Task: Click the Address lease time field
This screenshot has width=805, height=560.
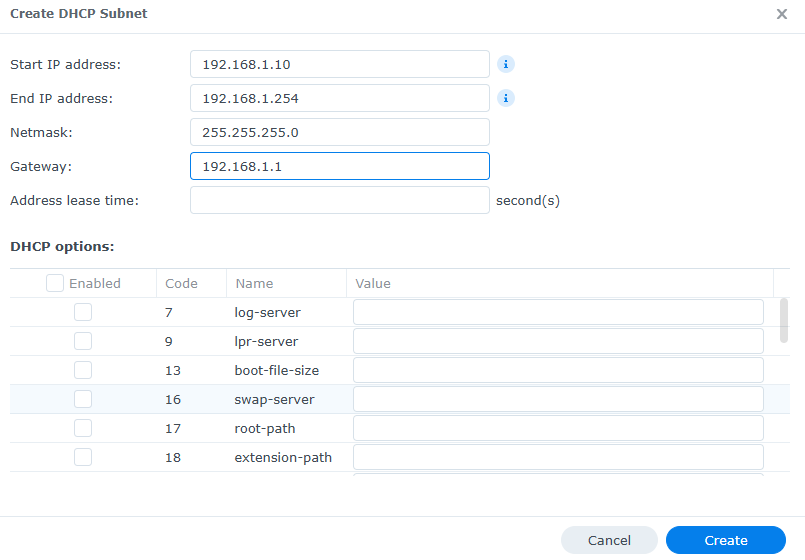Action: 339,200
